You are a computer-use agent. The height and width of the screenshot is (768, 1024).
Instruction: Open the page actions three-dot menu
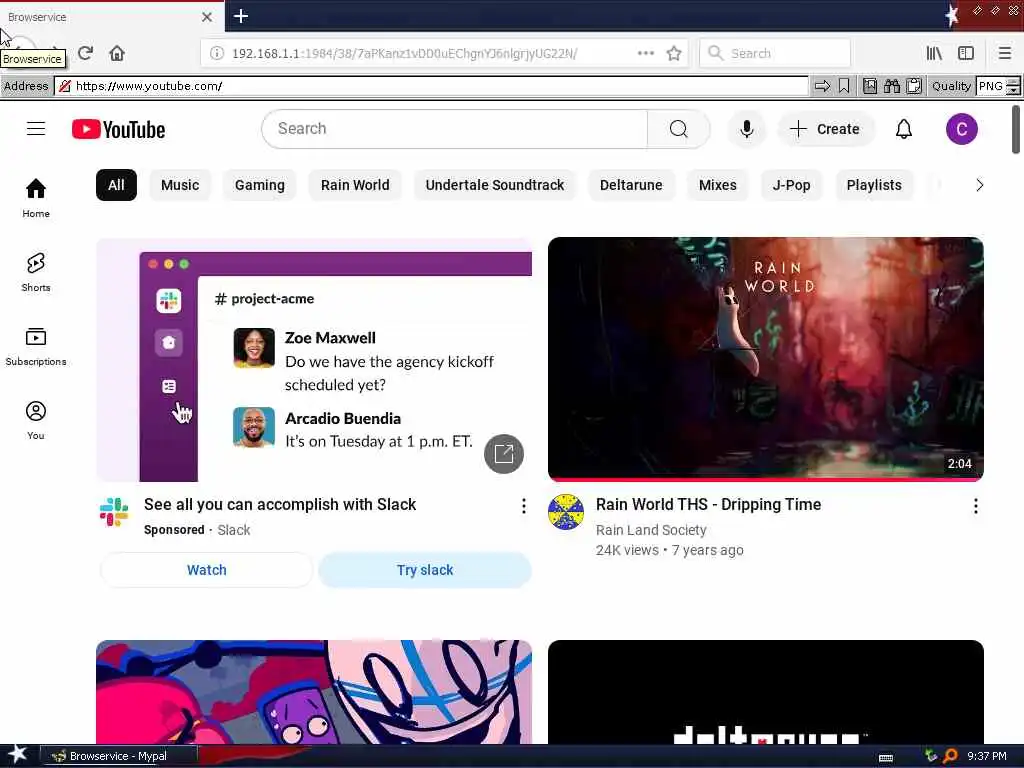646,53
